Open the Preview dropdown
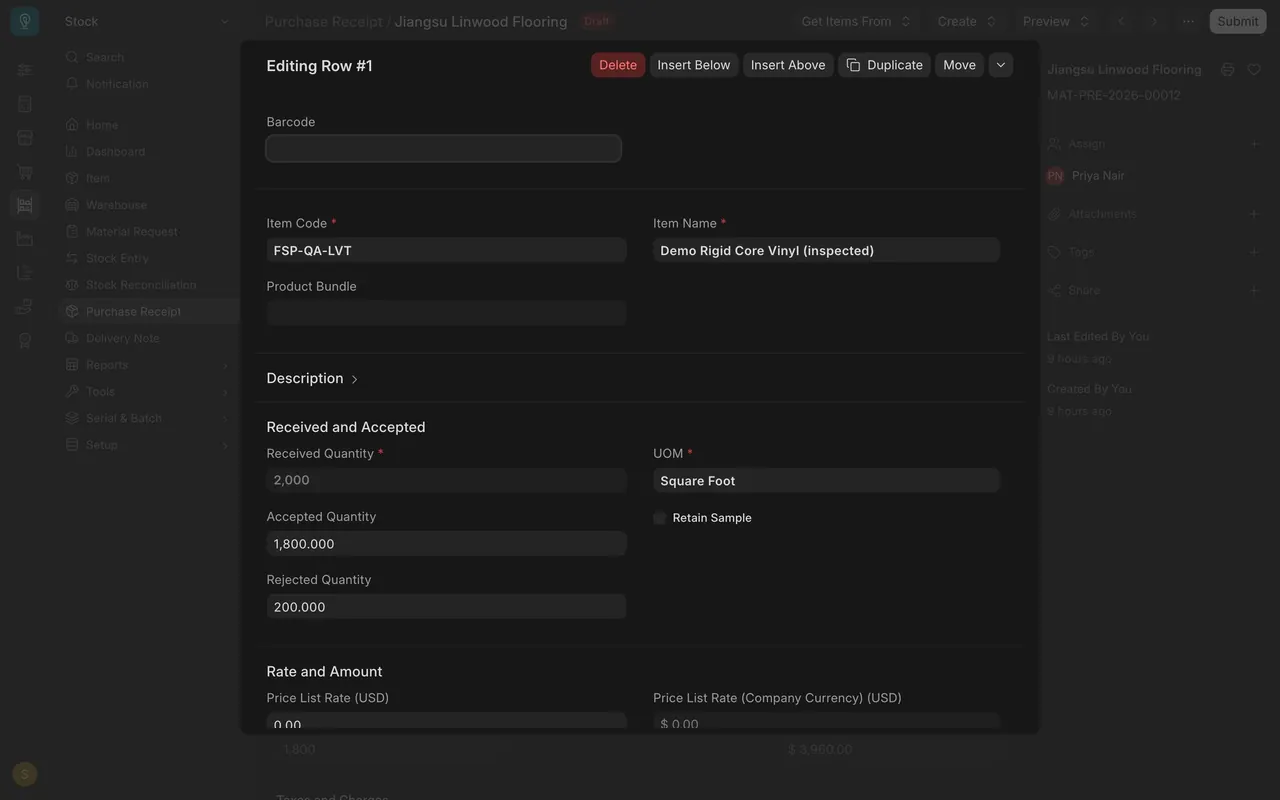The image size is (1280, 800). 1056,21
